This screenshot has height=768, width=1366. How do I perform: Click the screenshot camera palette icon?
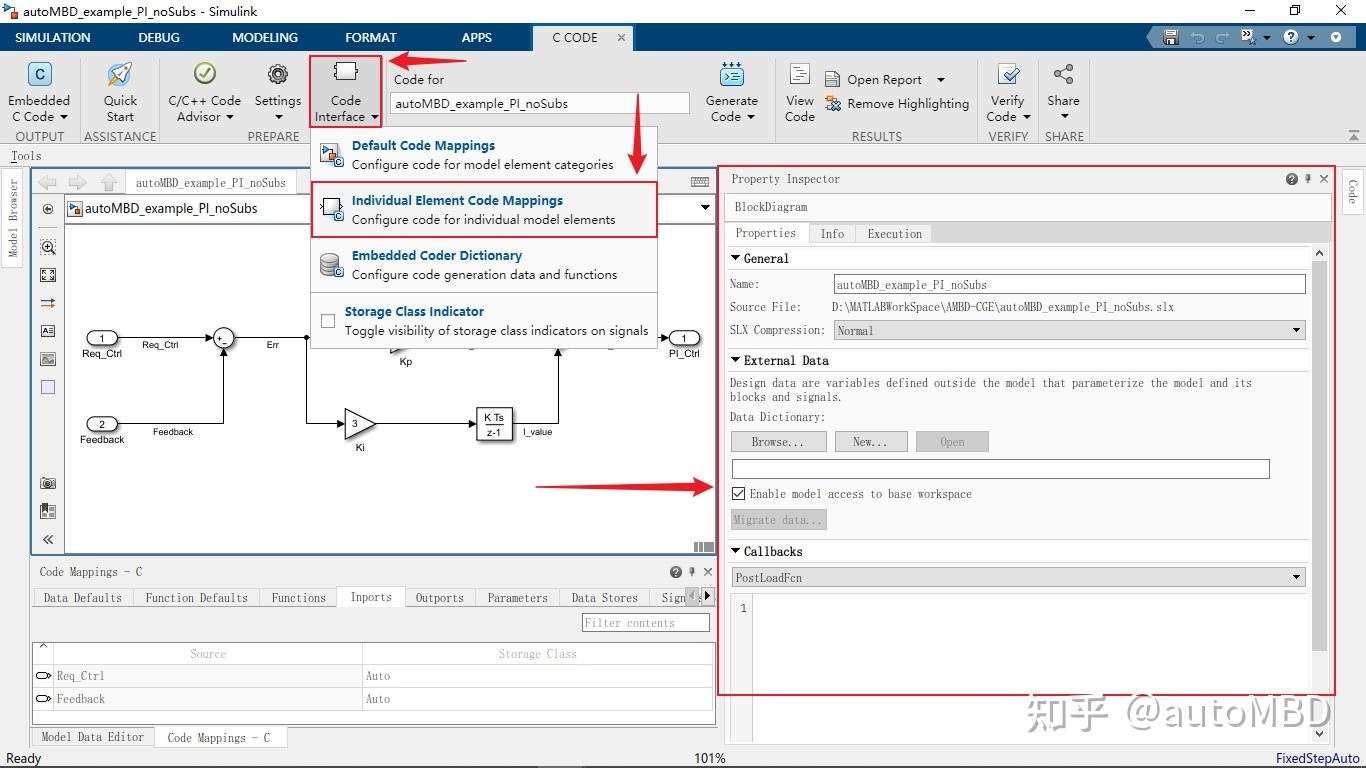click(48, 483)
